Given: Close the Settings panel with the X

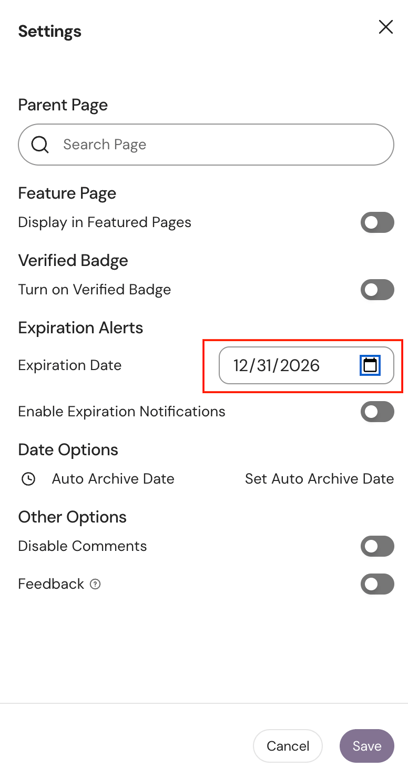Looking at the screenshot, I should click(x=386, y=27).
